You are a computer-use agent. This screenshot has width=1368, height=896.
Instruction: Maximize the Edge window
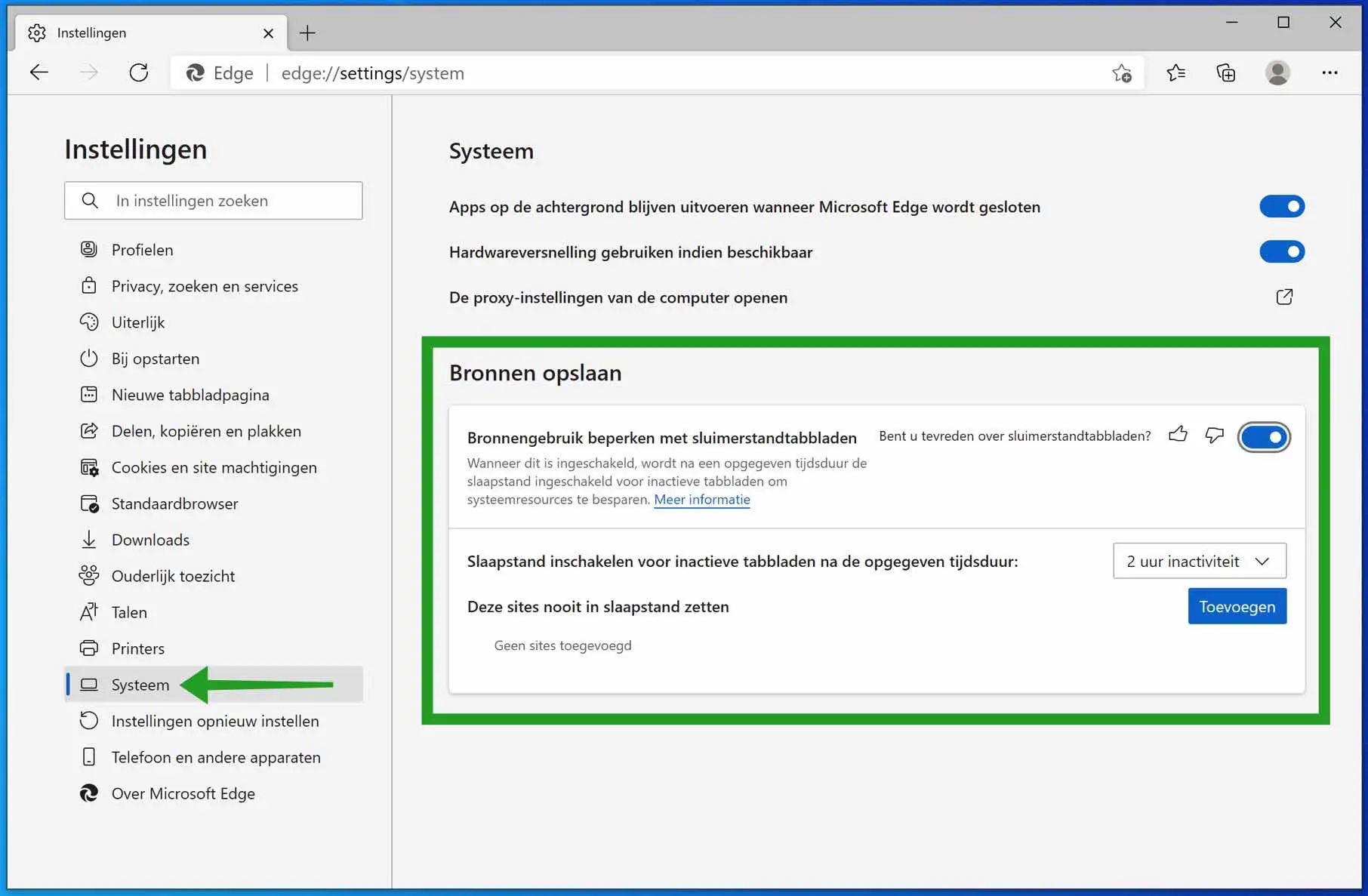[1283, 23]
